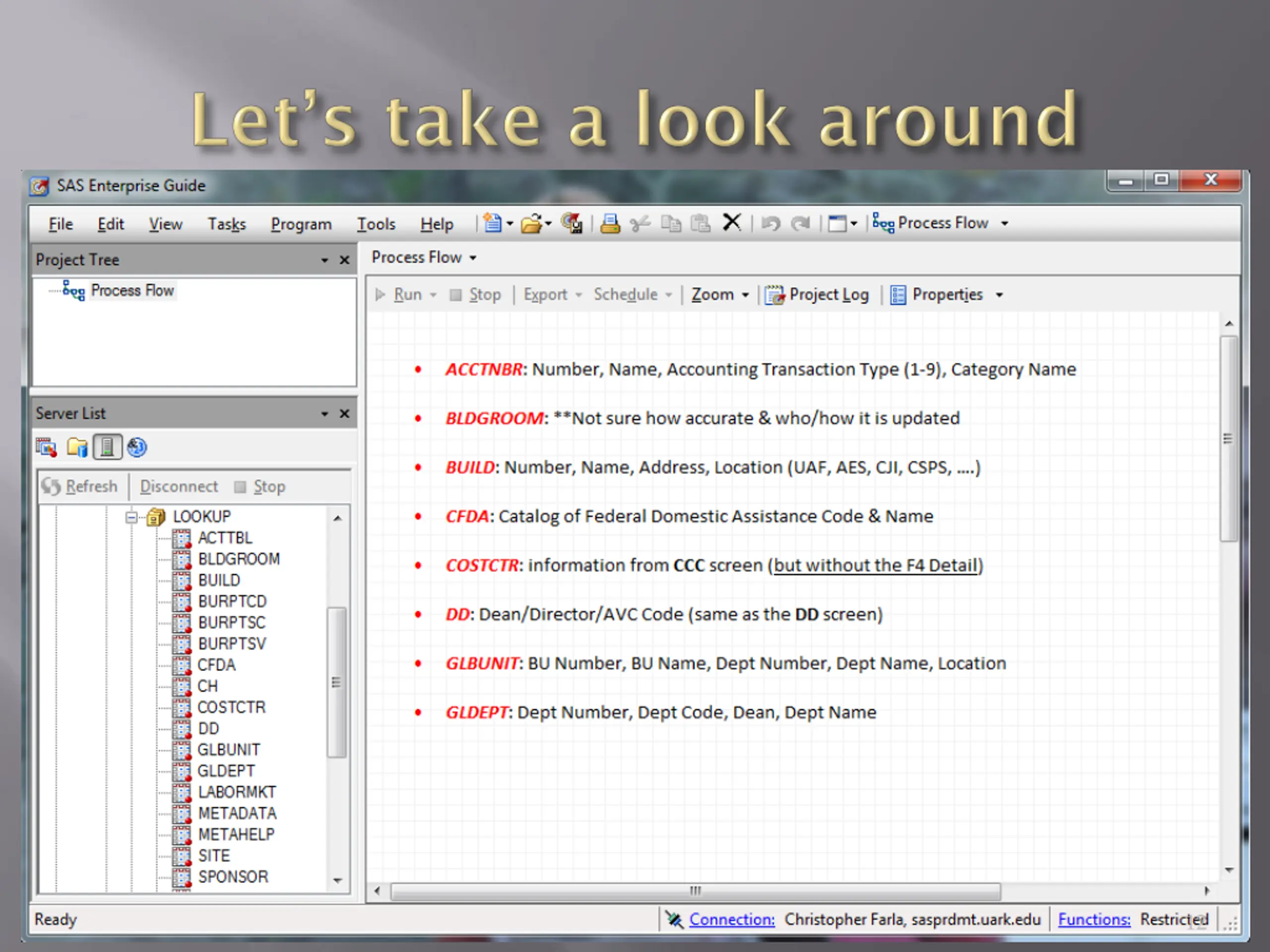Click the server tree scroll up arrow
Viewport: 1270px width, 952px height.
click(x=338, y=518)
